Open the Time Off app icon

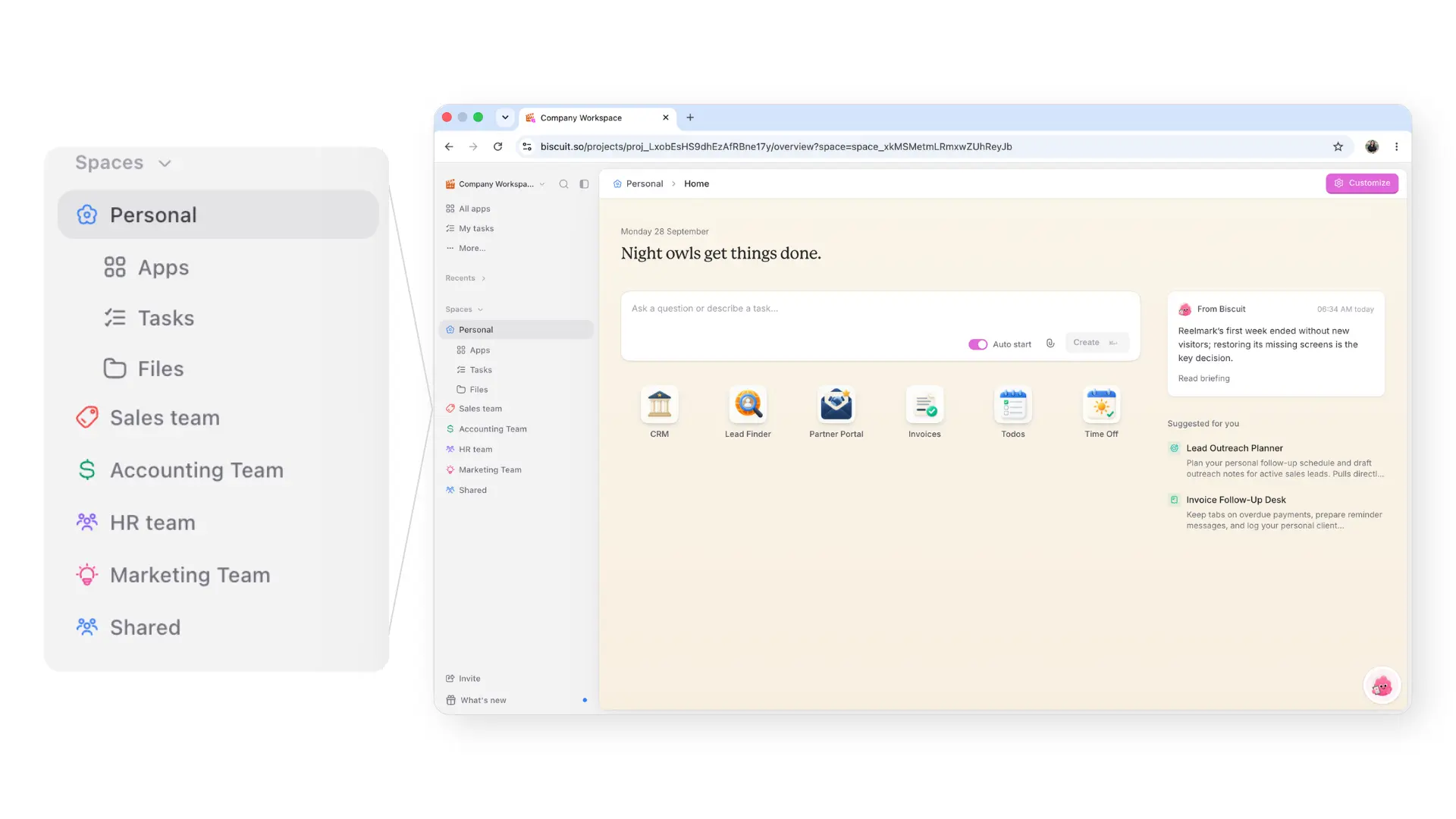tap(1101, 405)
